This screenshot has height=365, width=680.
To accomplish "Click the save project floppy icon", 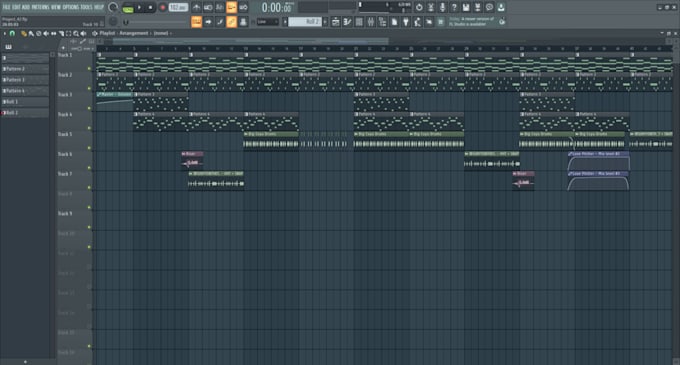I will point(466,7).
